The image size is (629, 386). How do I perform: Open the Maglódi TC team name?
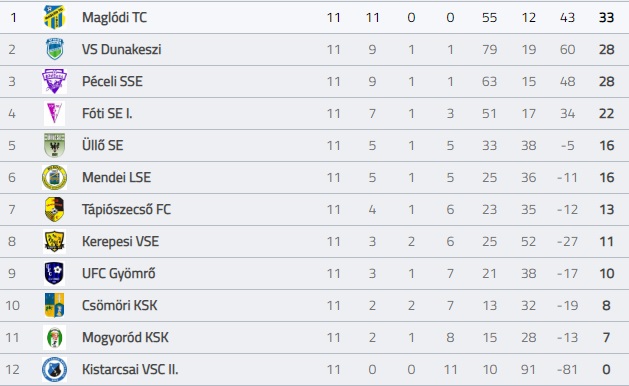pos(114,17)
